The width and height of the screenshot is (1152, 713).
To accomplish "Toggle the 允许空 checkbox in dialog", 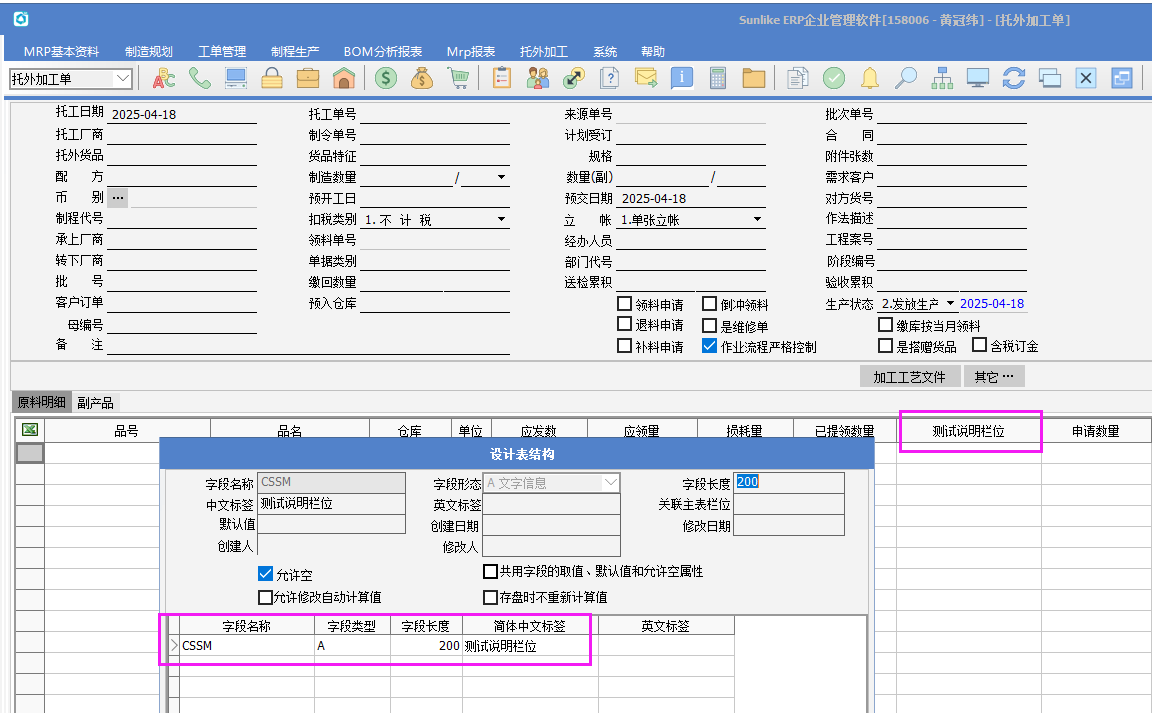I will [x=266, y=575].
